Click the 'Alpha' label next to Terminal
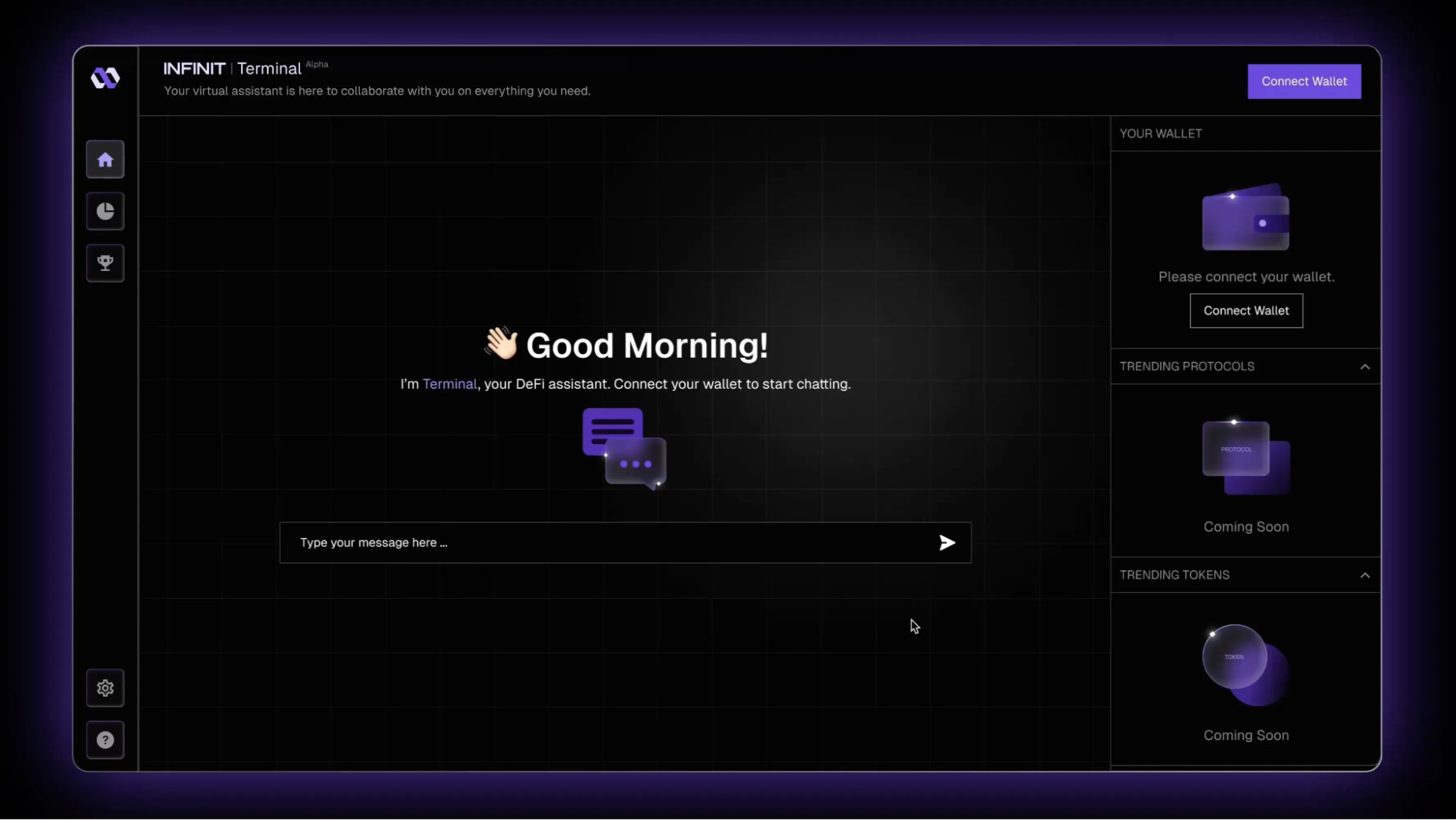Image resolution: width=1456 pixels, height=820 pixels. click(x=317, y=64)
